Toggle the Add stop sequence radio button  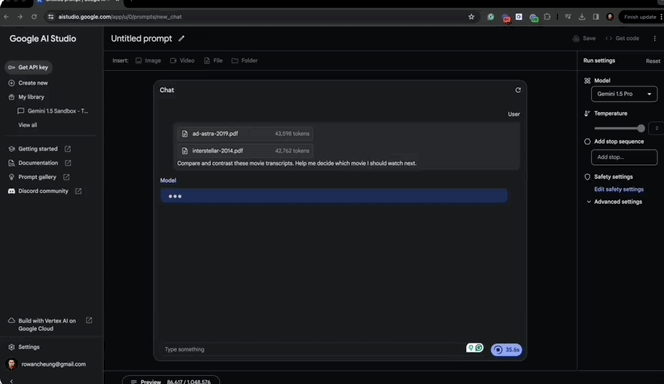click(x=587, y=141)
